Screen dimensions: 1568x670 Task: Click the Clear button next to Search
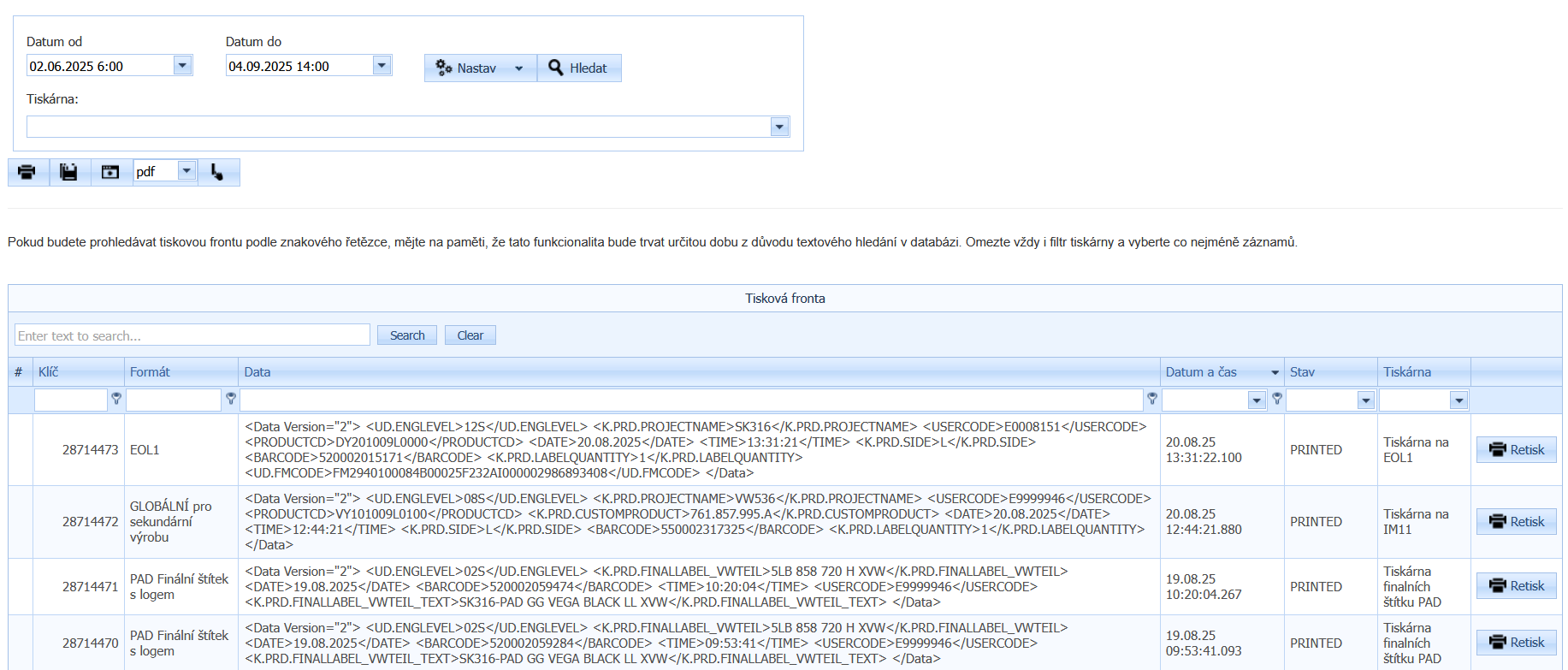(470, 335)
